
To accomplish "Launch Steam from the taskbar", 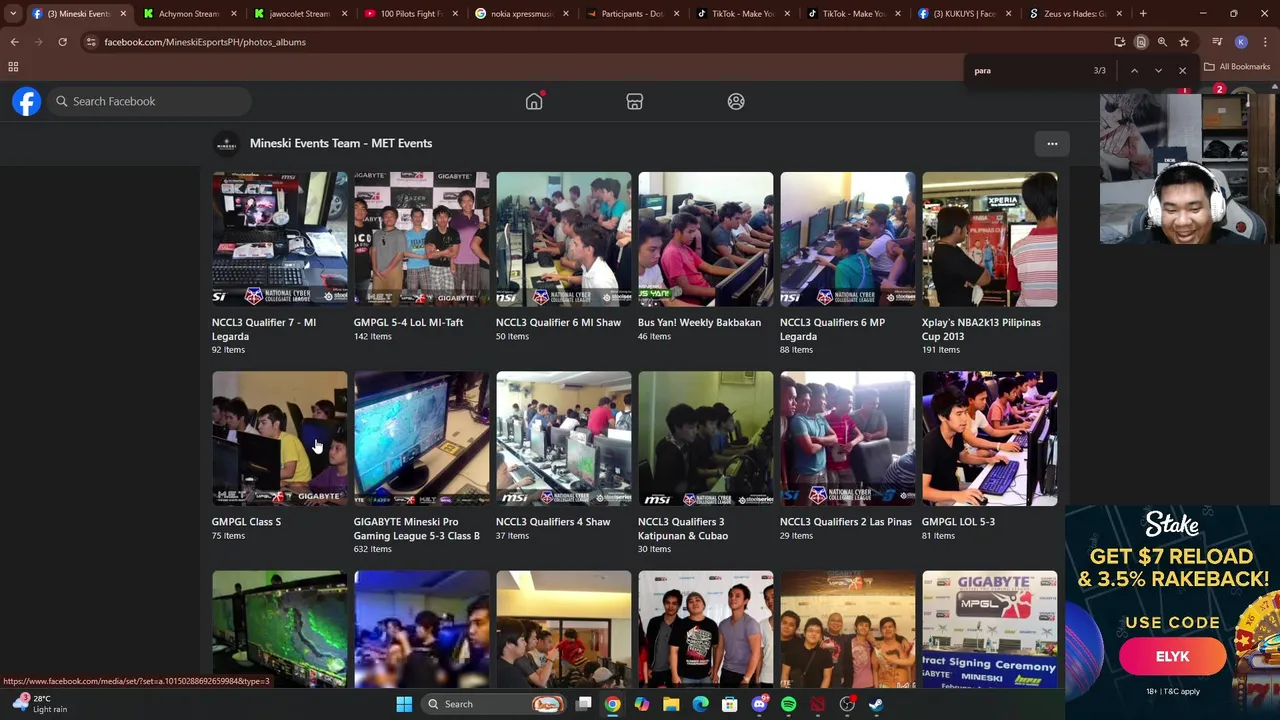I will tap(876, 704).
